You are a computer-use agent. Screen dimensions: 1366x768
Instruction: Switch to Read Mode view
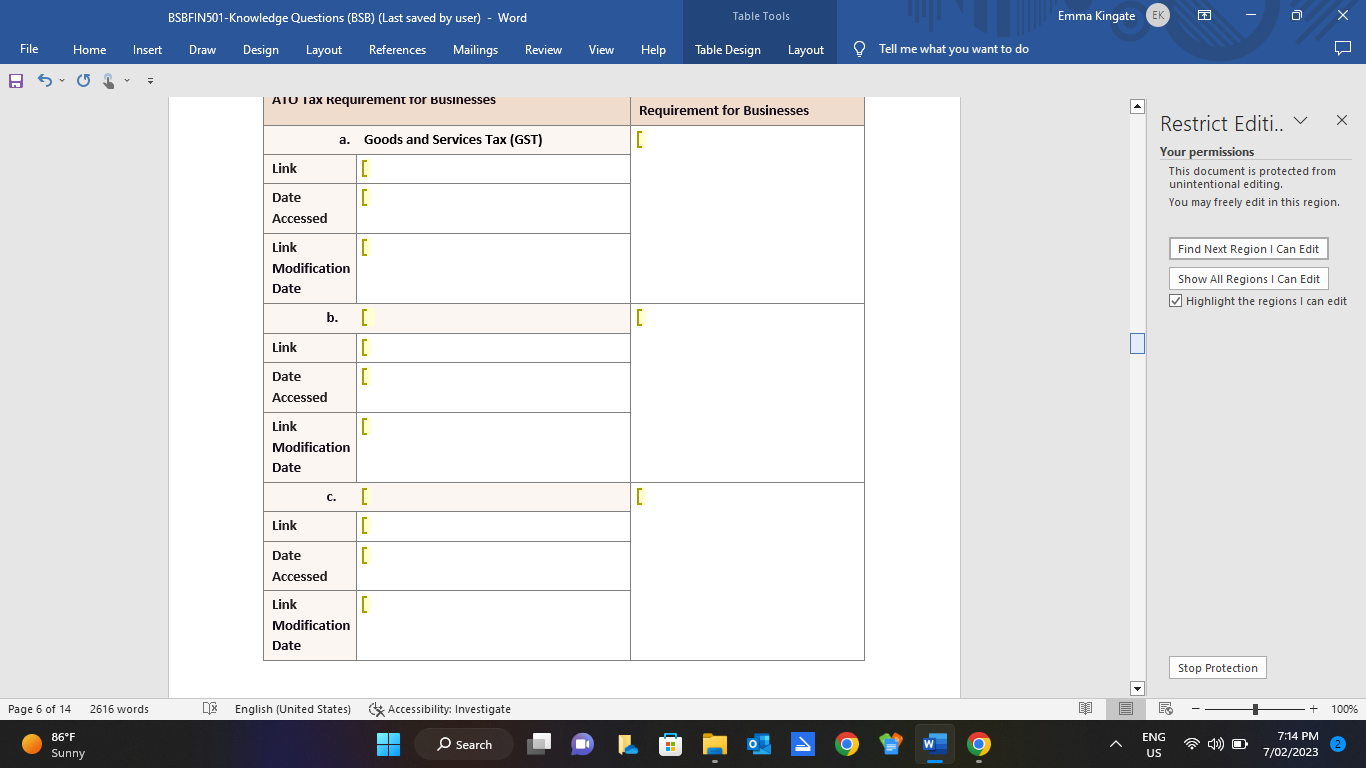(x=1086, y=709)
